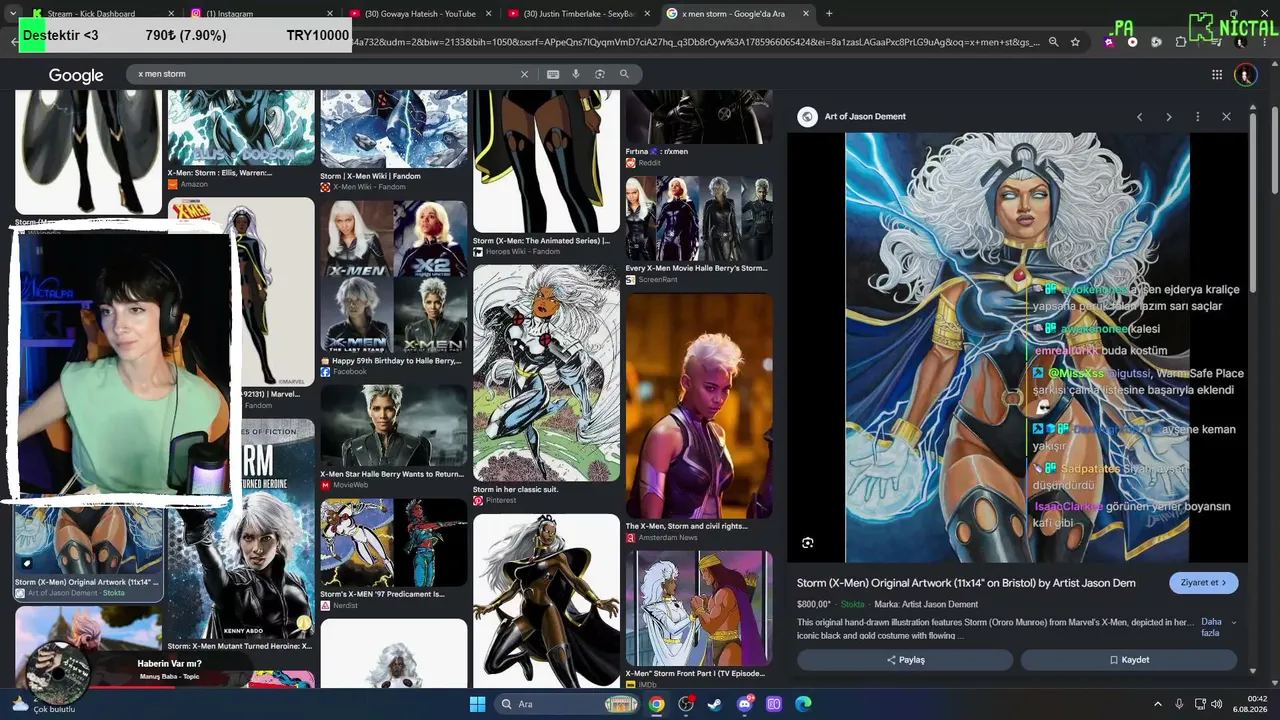Open Steam from the taskbar
Viewport: 1280px width, 720px height.
point(714,704)
